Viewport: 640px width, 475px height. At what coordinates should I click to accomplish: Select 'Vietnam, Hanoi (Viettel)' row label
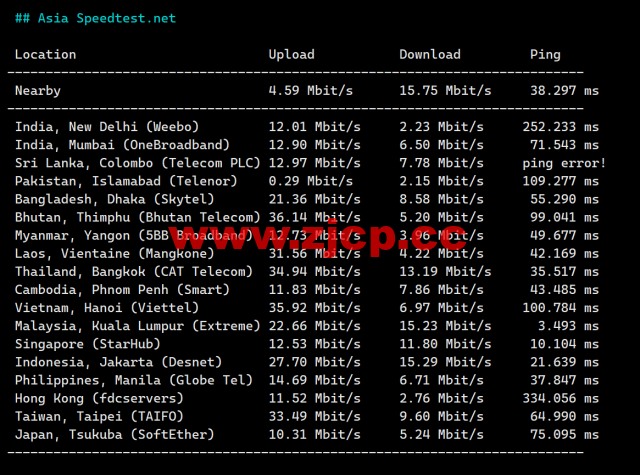pyautogui.click(x=107, y=308)
